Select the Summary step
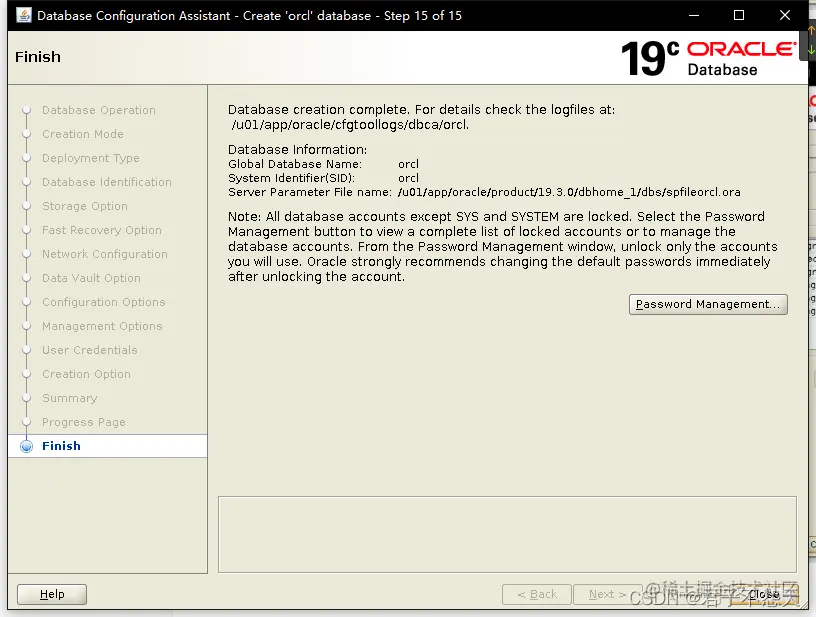Viewport: 816px width, 617px height. pos(70,398)
